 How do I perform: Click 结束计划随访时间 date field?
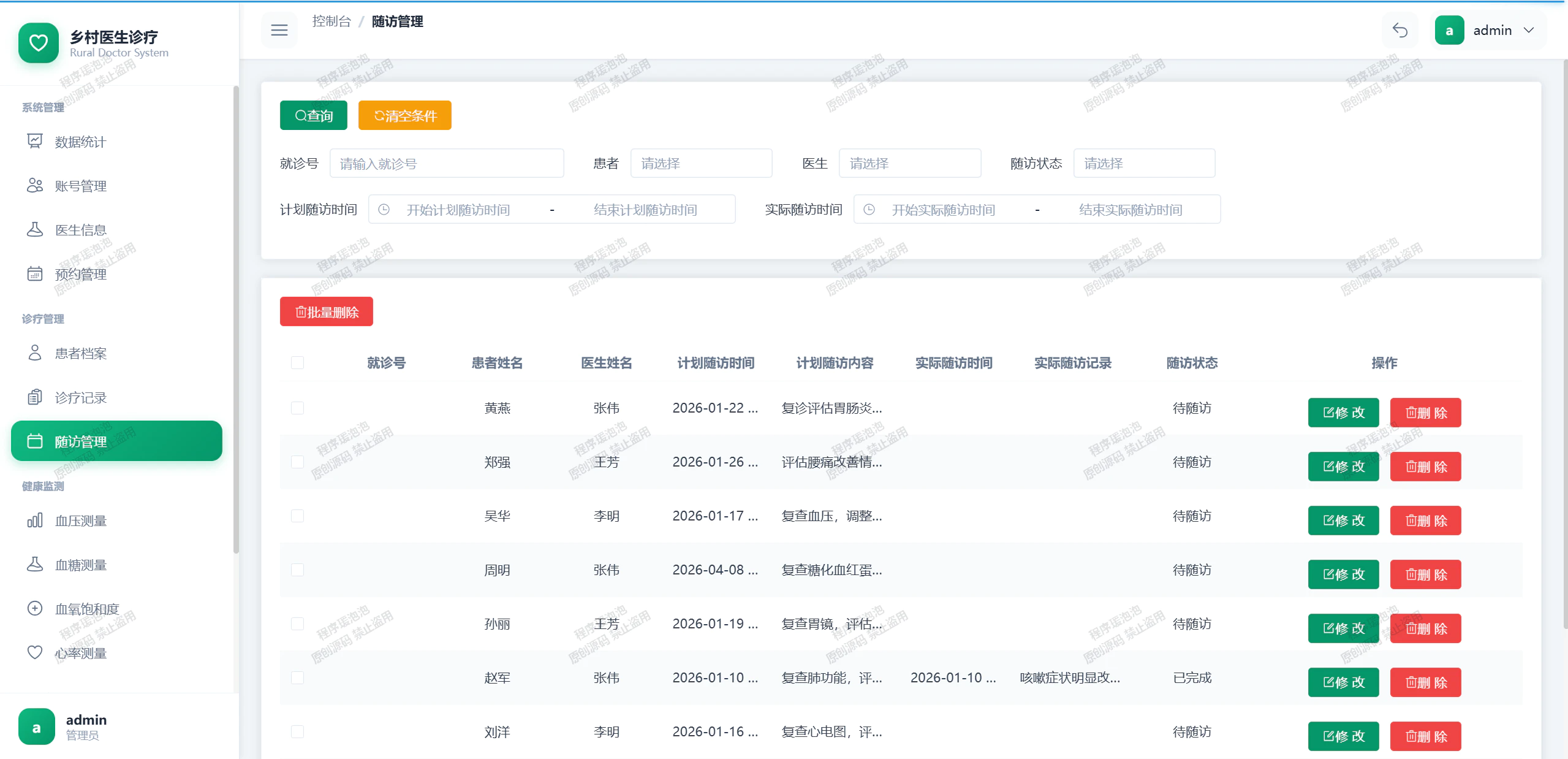(x=645, y=210)
